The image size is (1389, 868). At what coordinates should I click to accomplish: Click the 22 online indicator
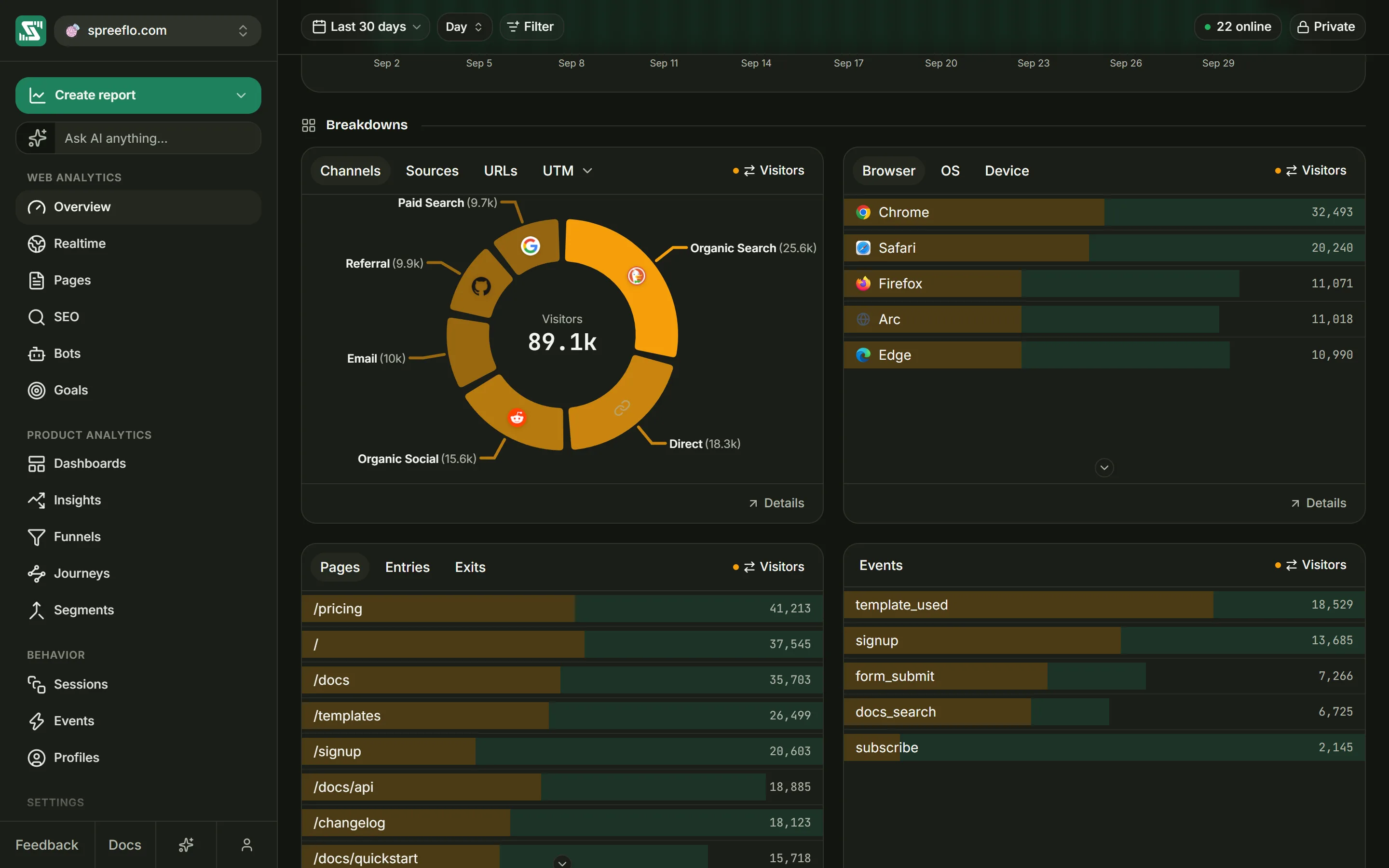point(1238,27)
